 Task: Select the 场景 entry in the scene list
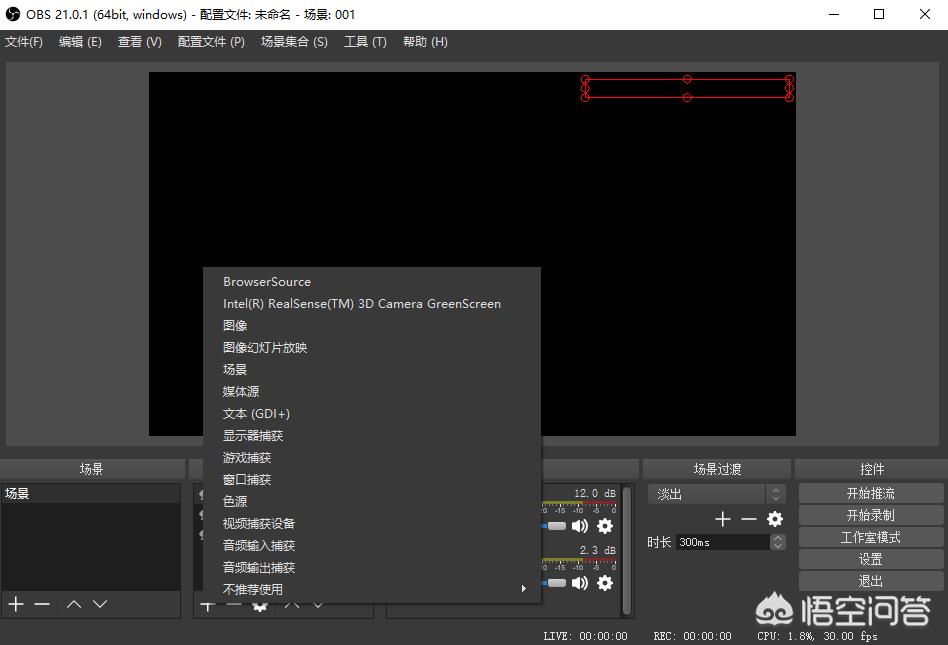91,493
